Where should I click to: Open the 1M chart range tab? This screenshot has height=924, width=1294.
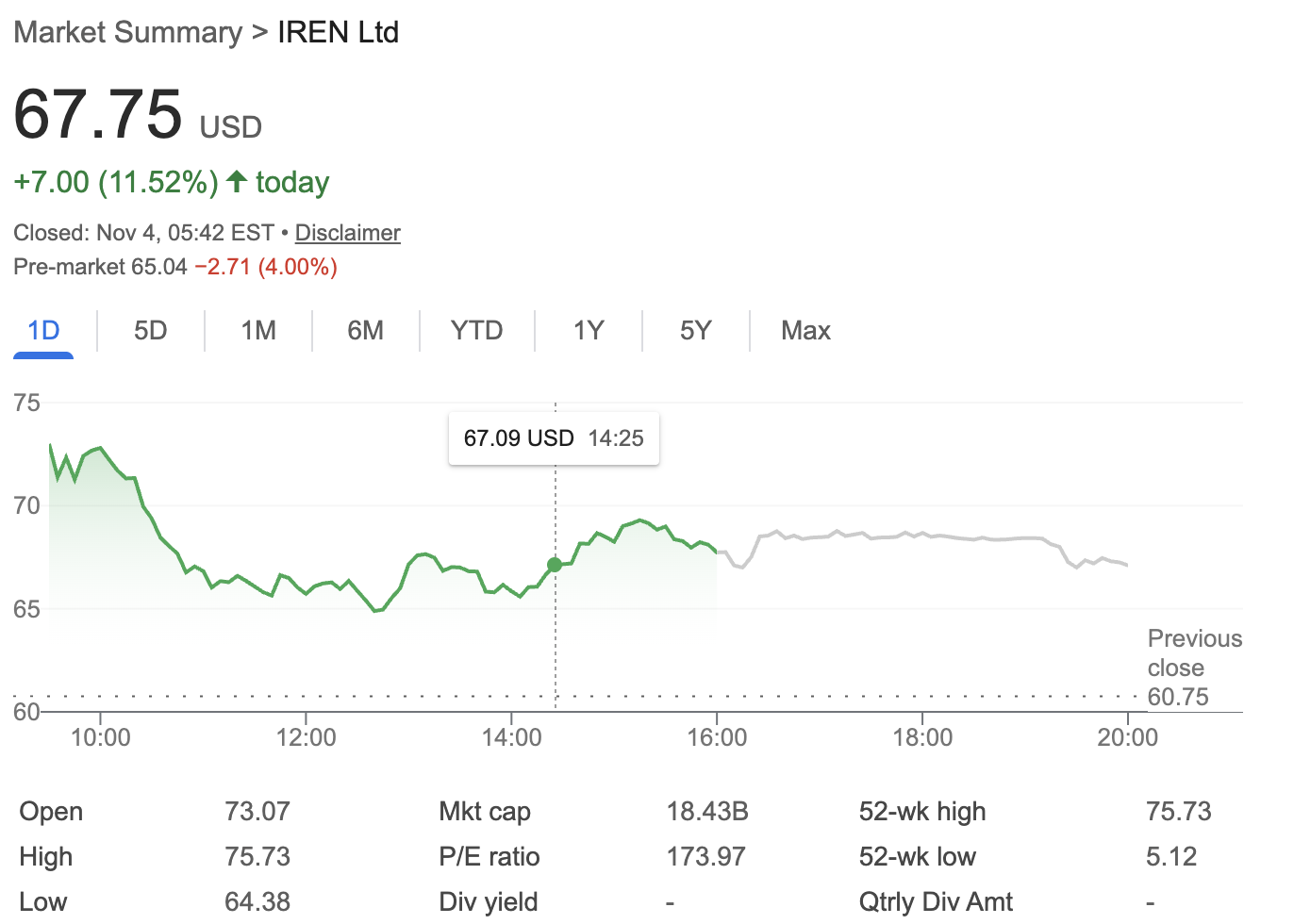[x=258, y=331]
